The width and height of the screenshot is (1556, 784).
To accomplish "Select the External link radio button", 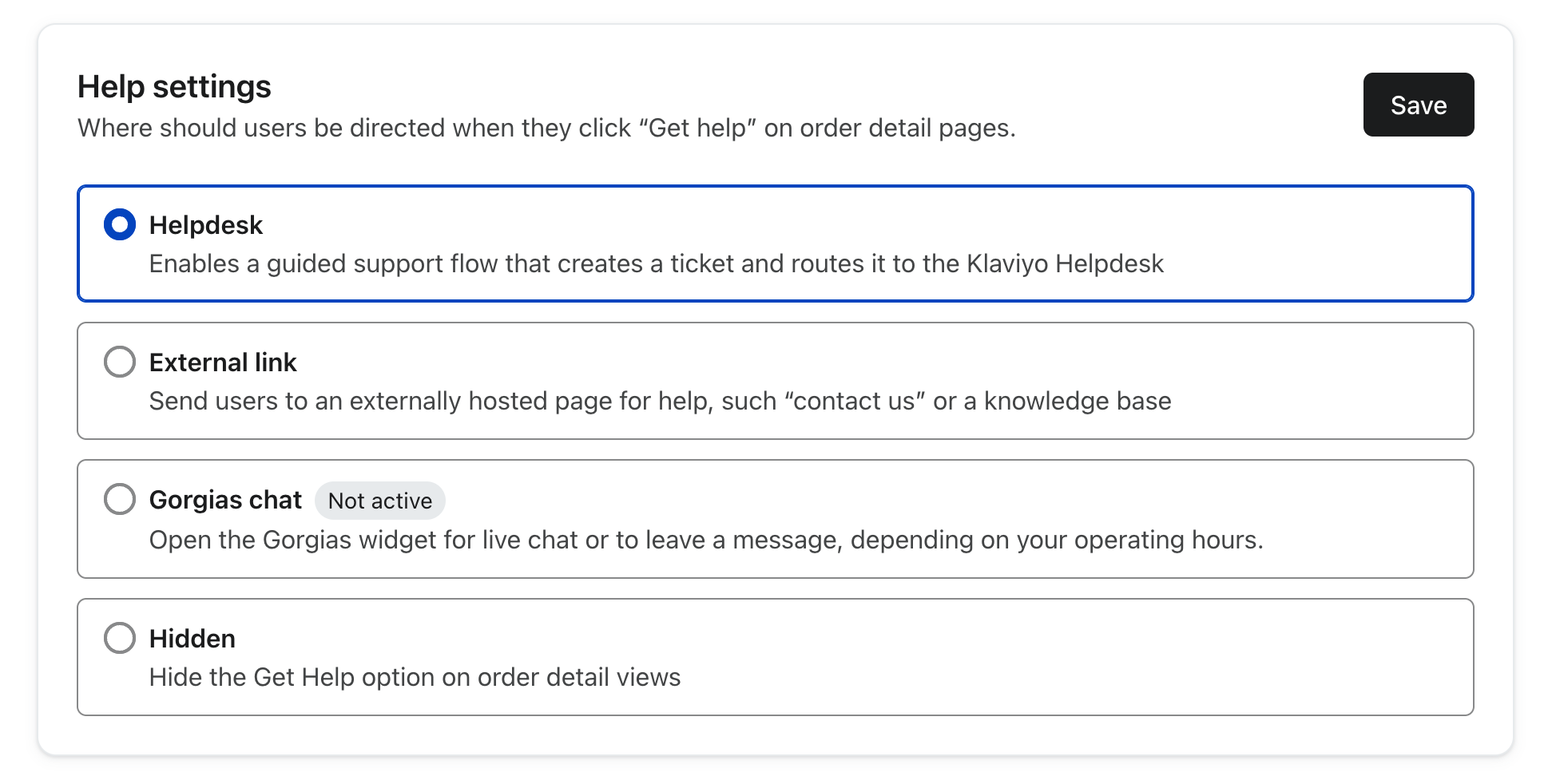I will coord(120,362).
